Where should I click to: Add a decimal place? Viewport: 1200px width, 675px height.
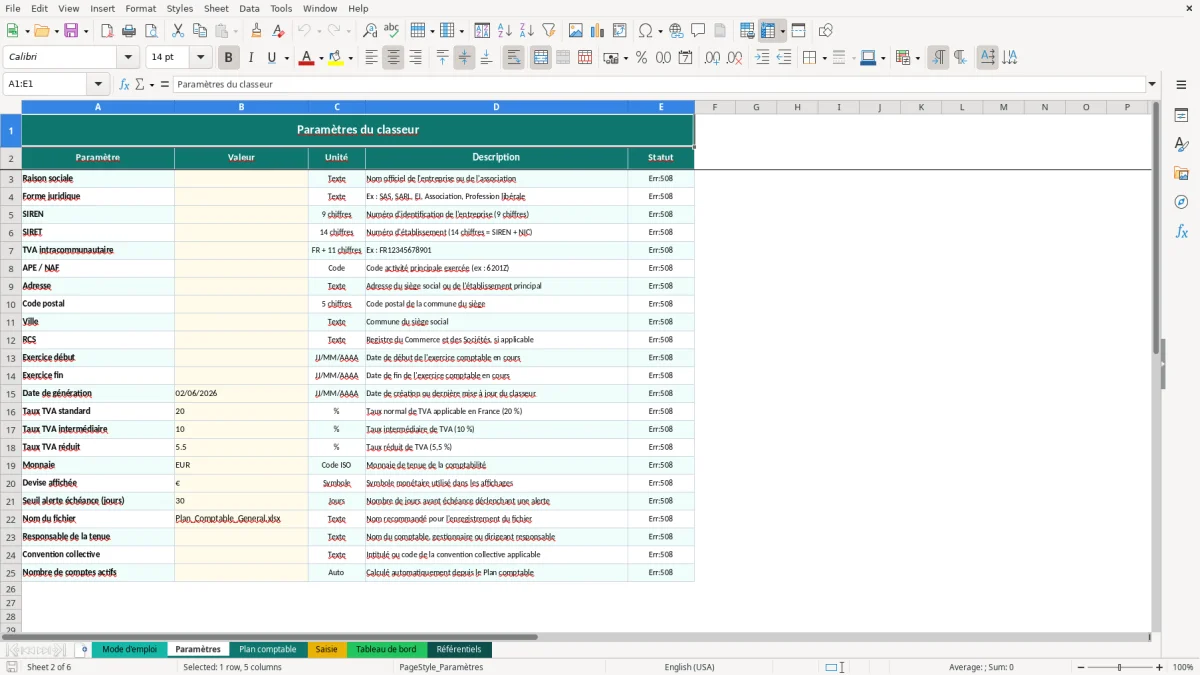(x=712, y=58)
